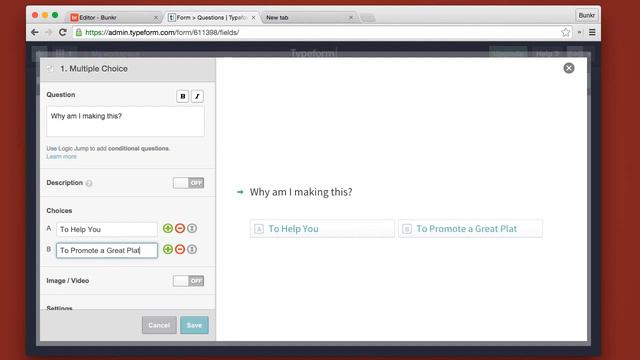Turn on the Image / Video toggle
The height and width of the screenshot is (360, 640).
tap(188, 281)
